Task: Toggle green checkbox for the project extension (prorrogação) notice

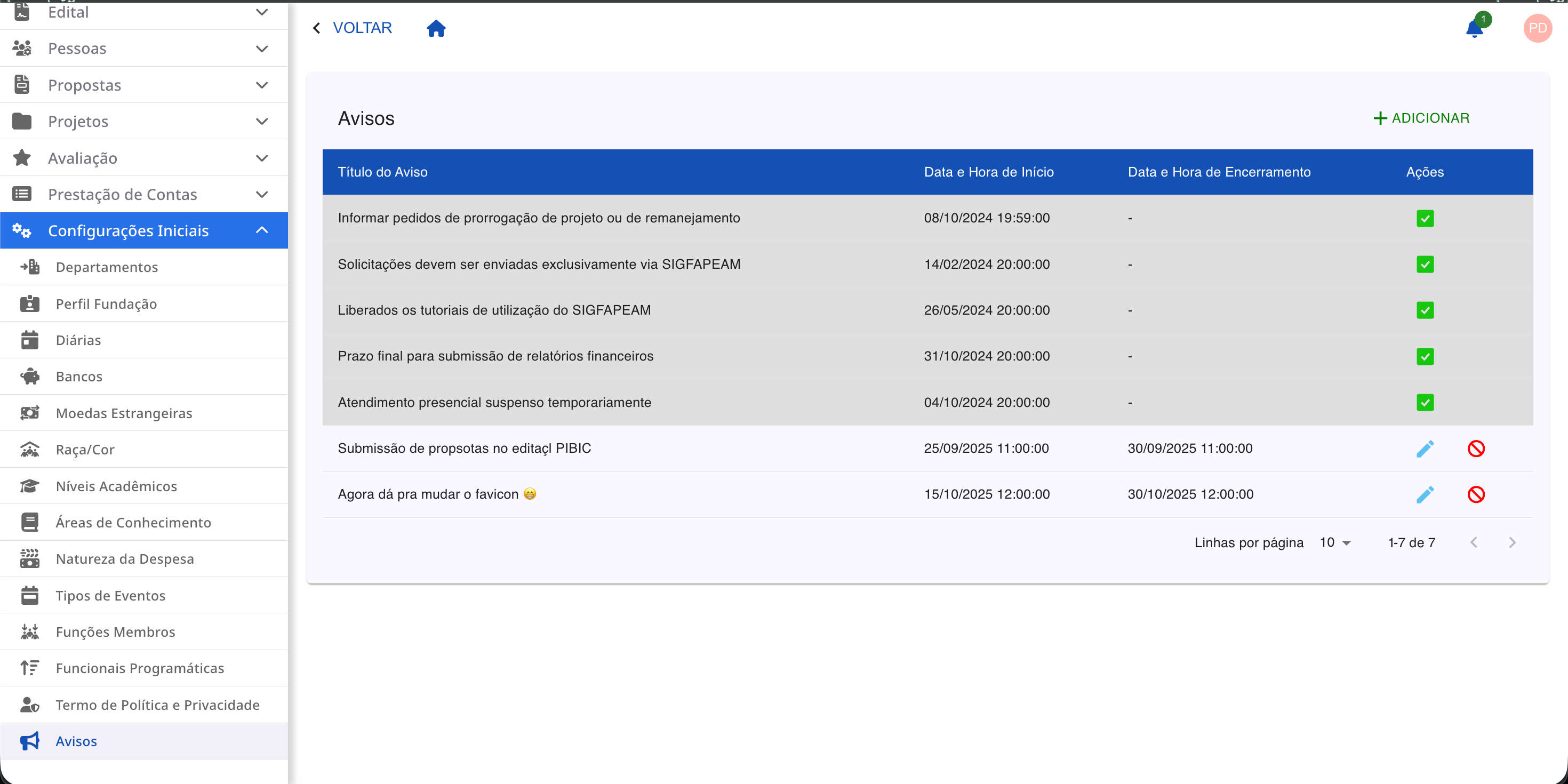Action: tap(1425, 218)
